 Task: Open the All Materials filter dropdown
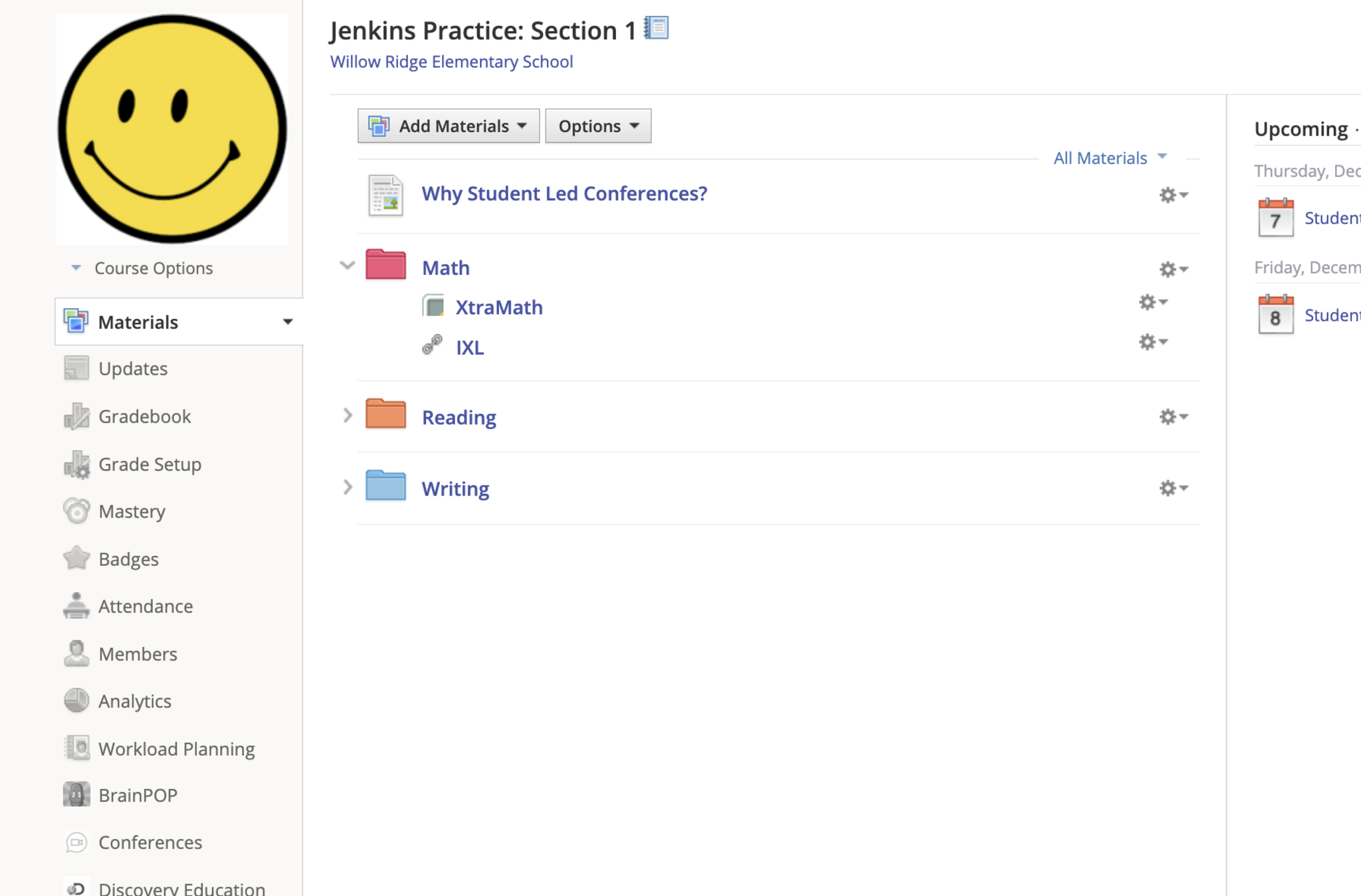tap(1109, 158)
